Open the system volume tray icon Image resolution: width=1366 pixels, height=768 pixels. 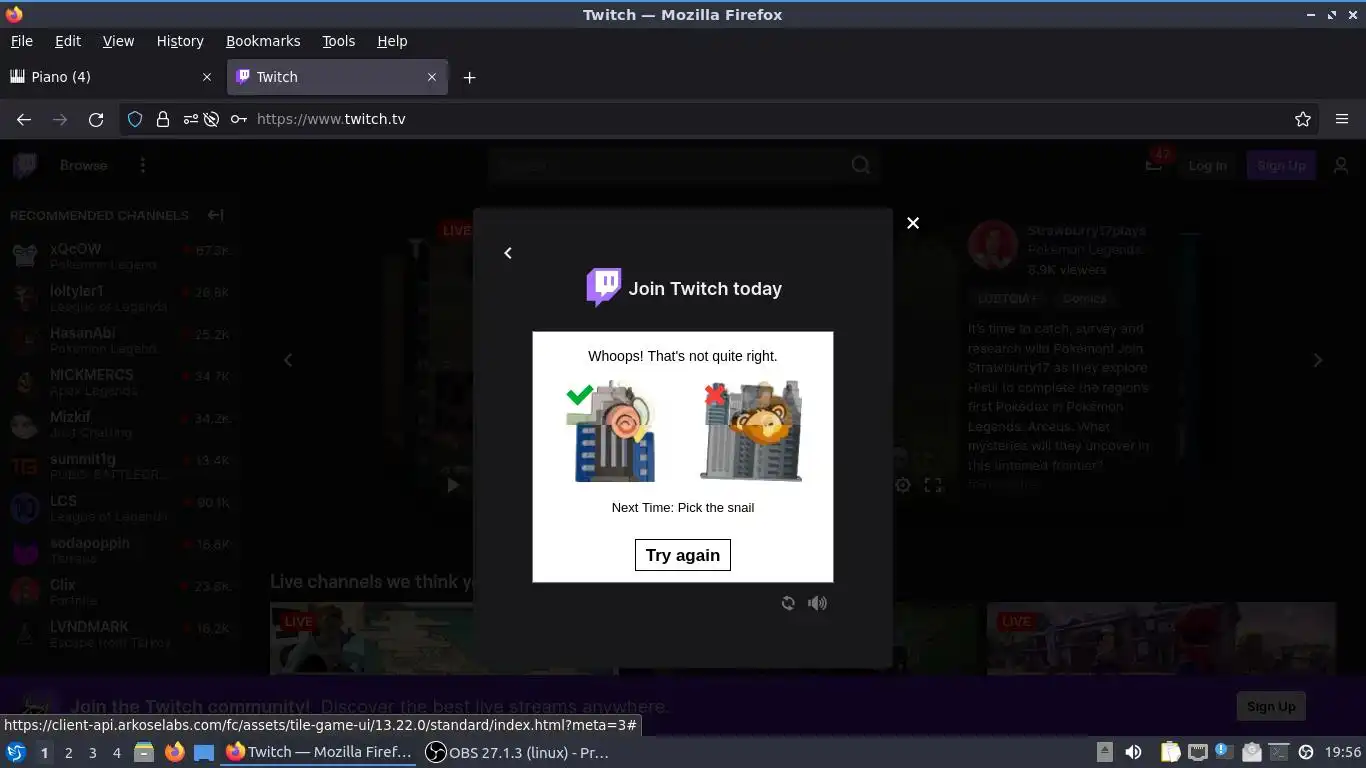(1133, 752)
